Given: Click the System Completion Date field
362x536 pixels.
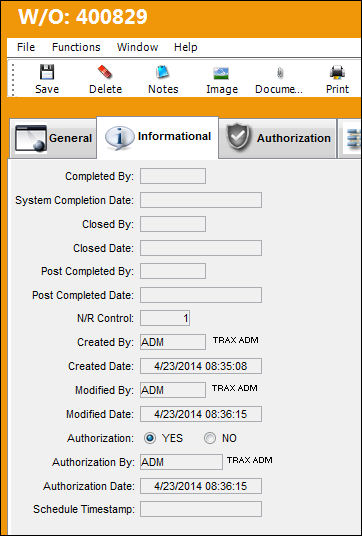Looking at the screenshot, I should pyautogui.click(x=201, y=200).
